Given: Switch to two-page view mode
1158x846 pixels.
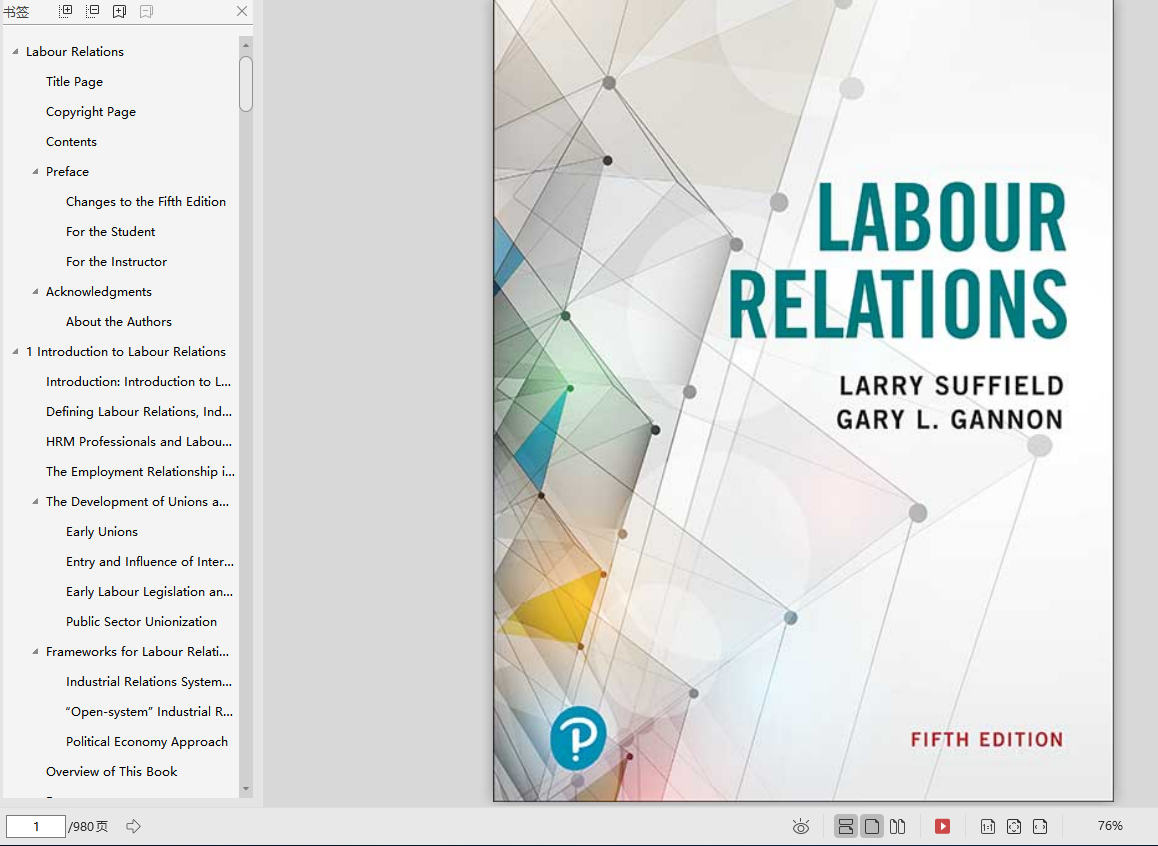Looking at the screenshot, I should (897, 826).
